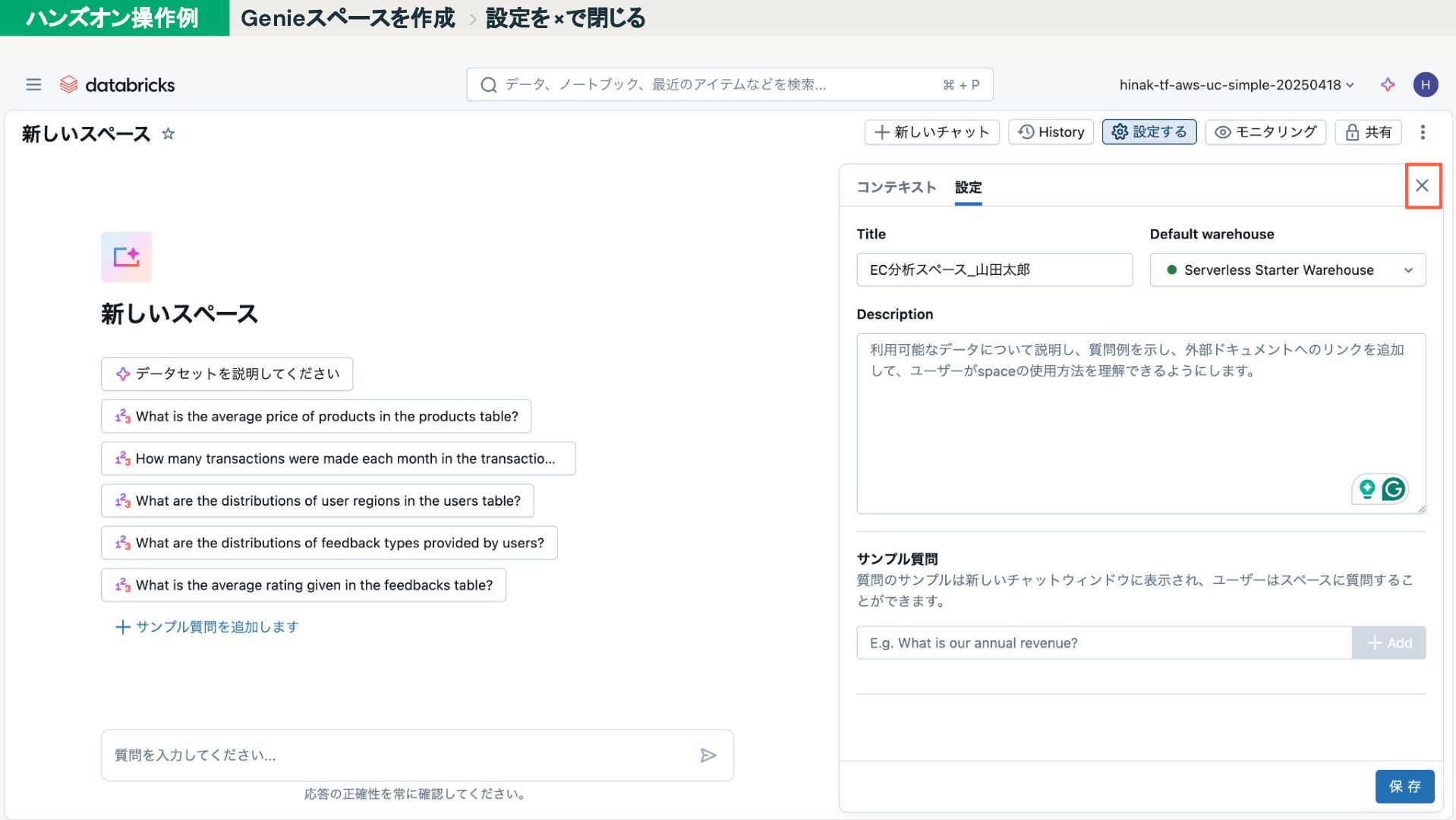This screenshot has width=1456, height=820.
Task: Save settings with 保存 button
Action: click(x=1404, y=787)
